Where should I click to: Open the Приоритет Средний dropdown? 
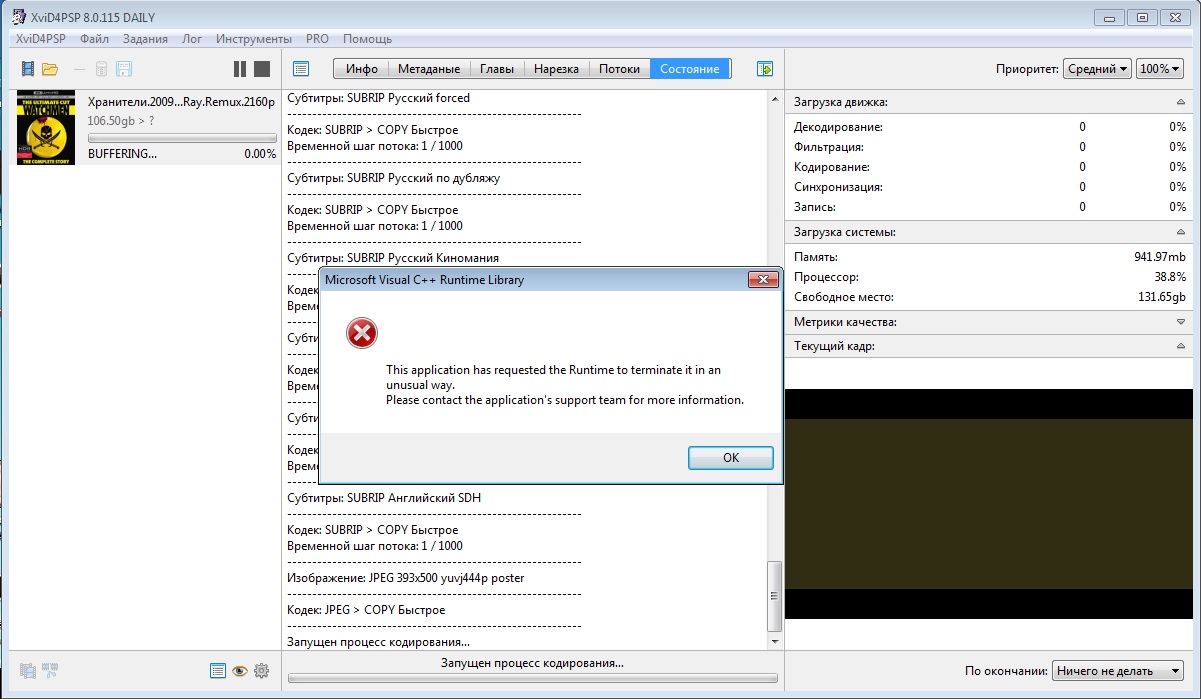1097,69
